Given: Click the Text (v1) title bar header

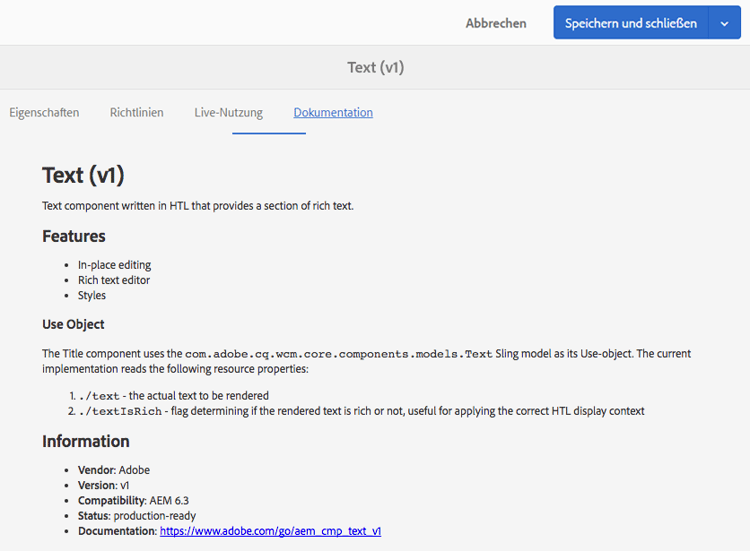Looking at the screenshot, I should click(x=375, y=67).
